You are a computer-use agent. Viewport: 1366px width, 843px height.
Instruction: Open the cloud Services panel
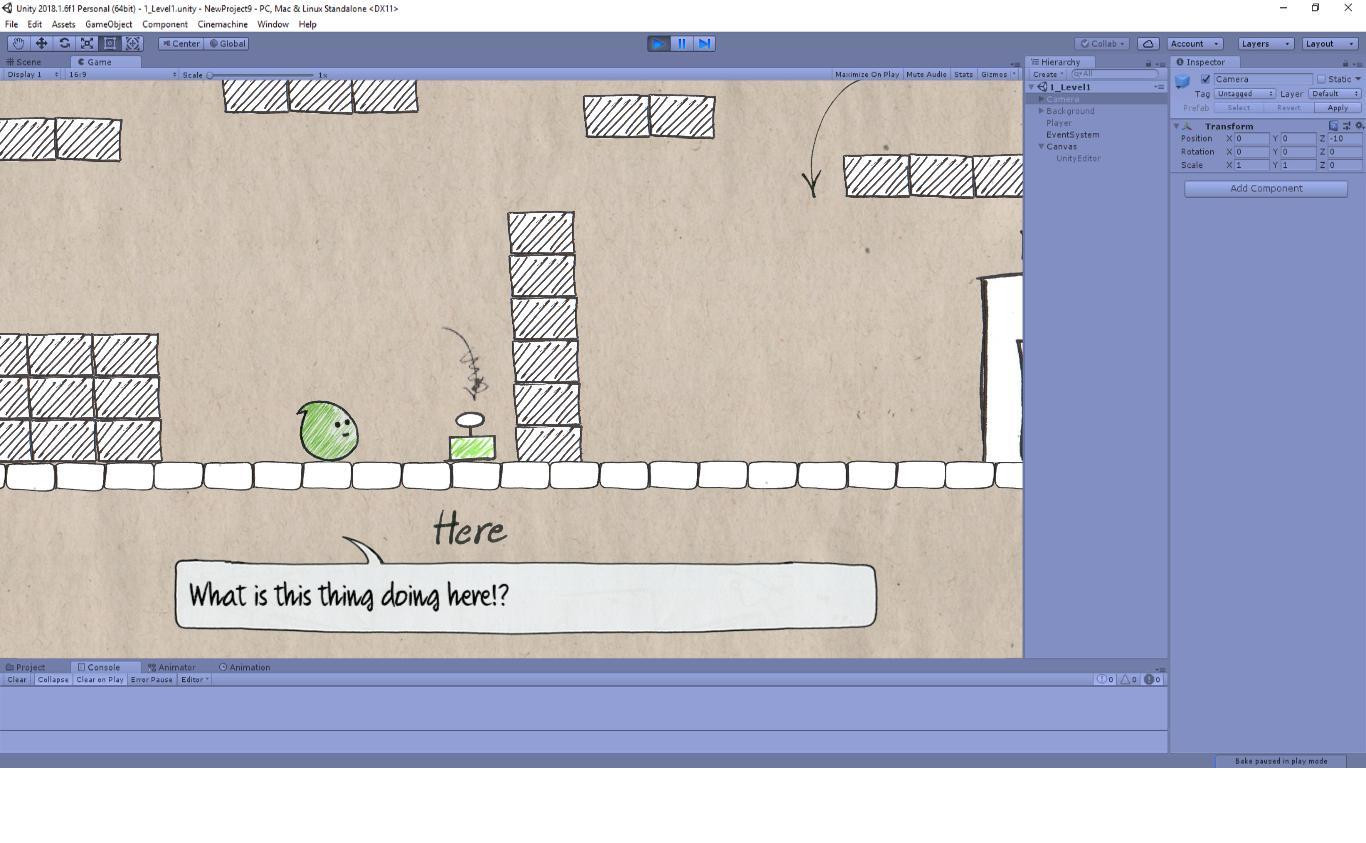1148,43
